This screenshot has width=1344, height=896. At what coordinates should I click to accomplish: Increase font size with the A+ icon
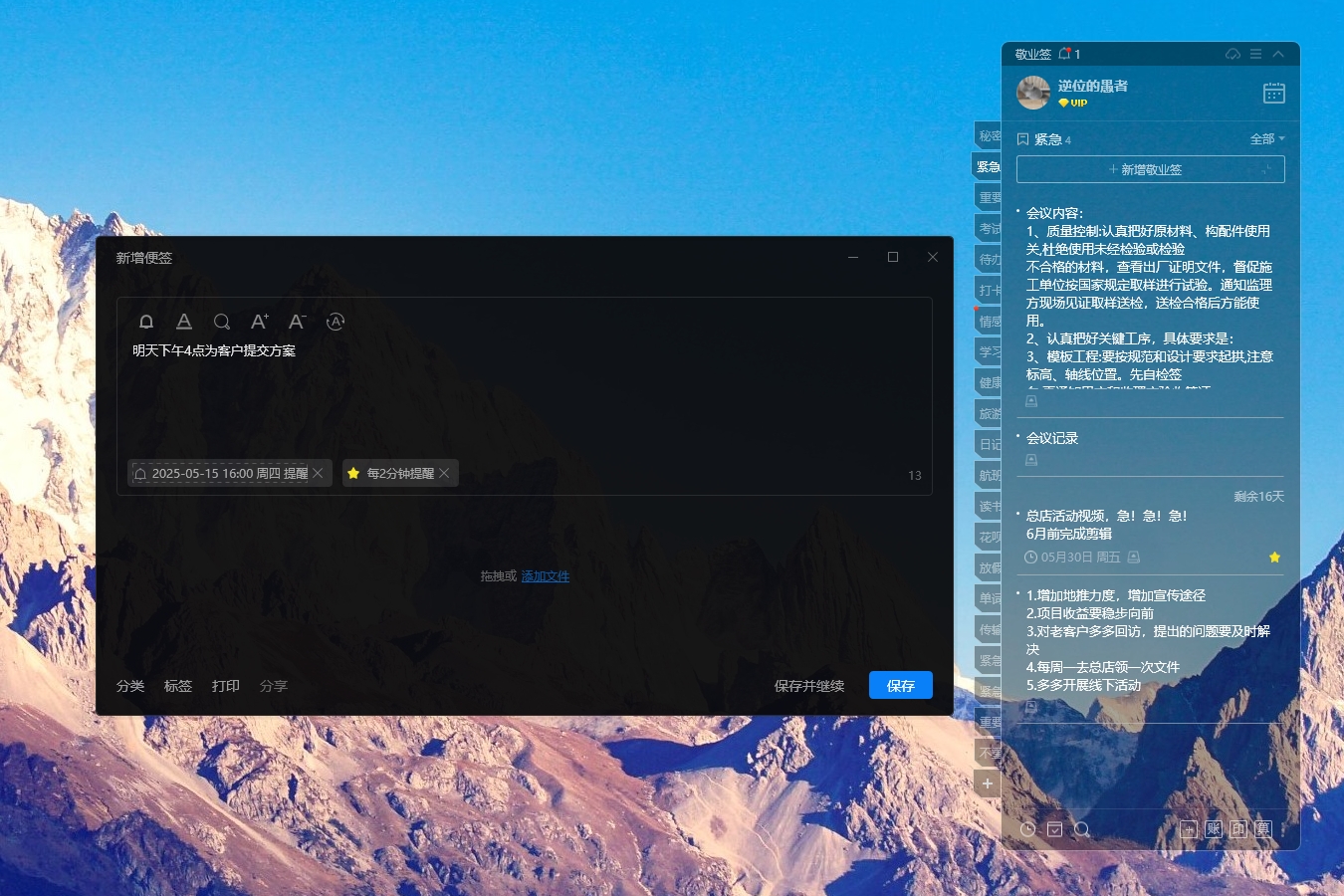259,322
